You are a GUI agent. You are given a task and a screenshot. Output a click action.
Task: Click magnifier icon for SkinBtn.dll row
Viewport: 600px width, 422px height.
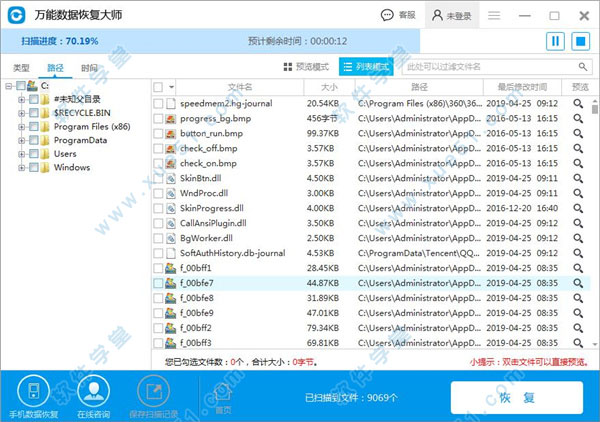[x=578, y=178]
